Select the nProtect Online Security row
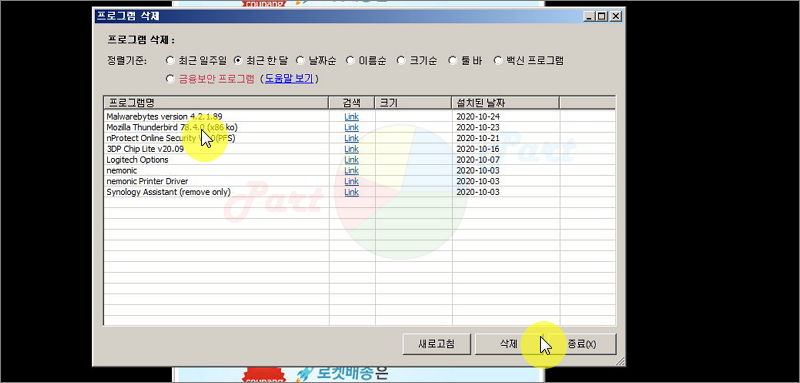 [359, 138]
